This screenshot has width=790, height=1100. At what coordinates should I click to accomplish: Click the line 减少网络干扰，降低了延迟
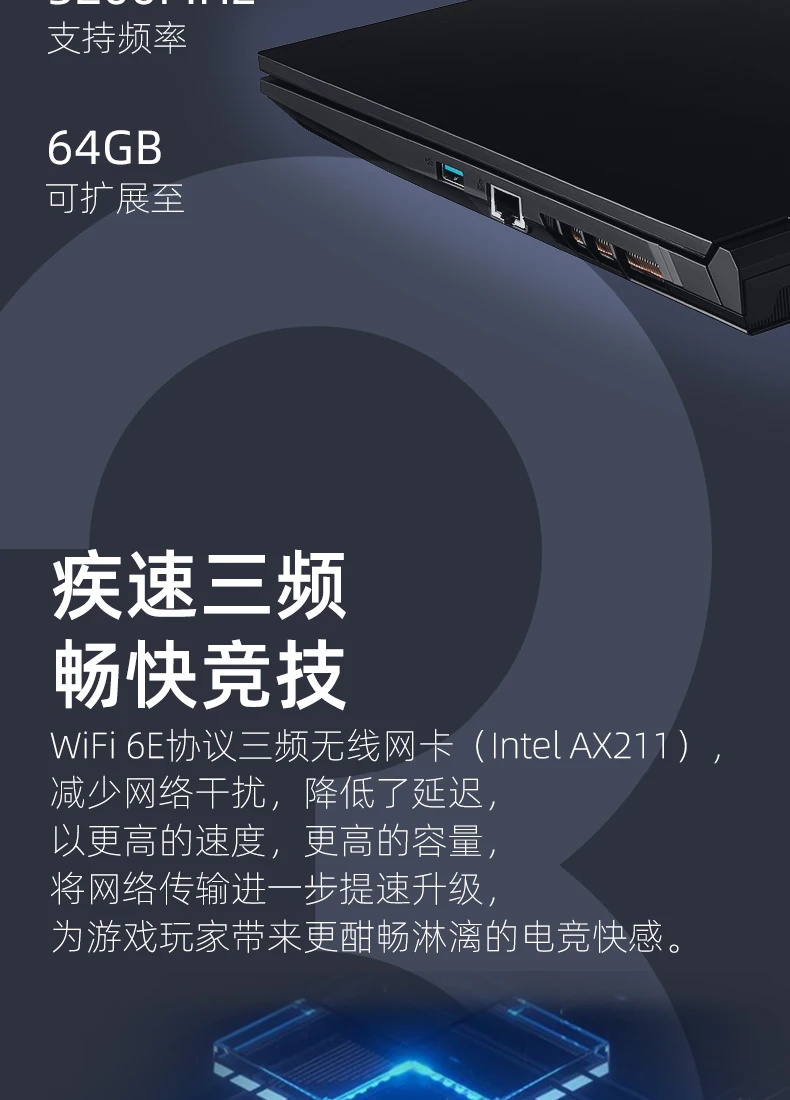point(274,793)
